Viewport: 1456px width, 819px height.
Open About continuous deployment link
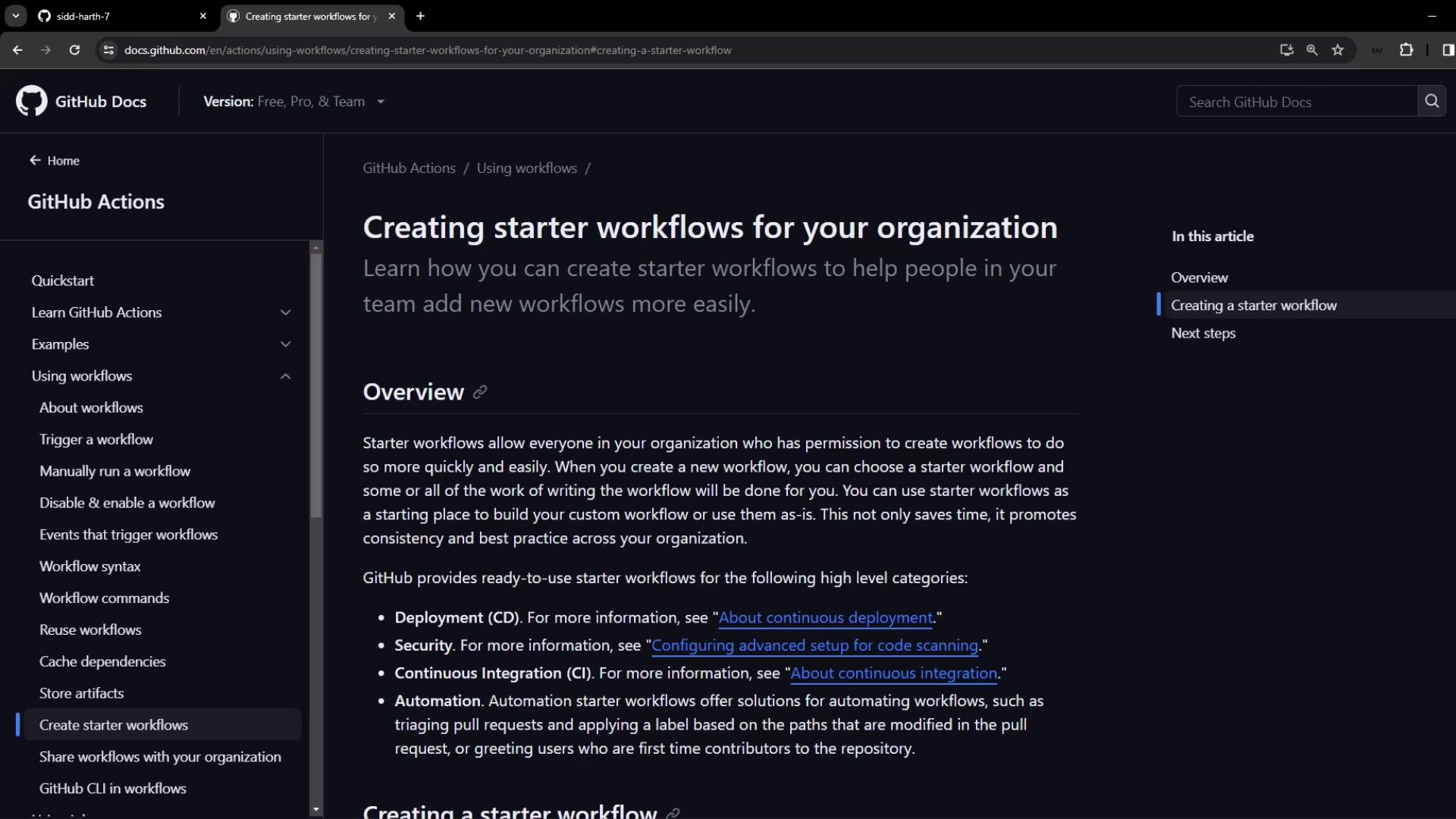[825, 618]
